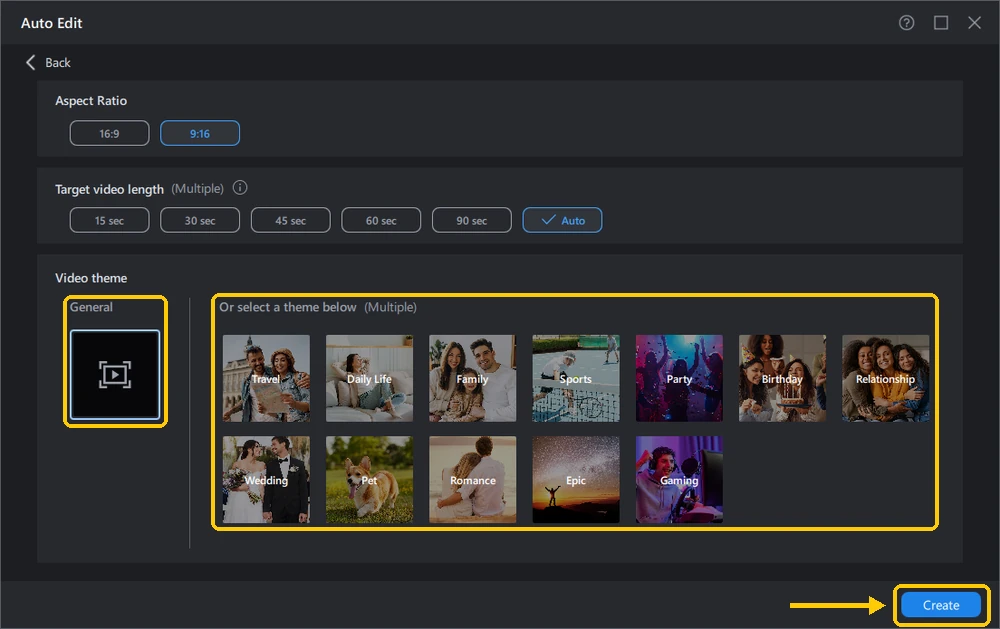Viewport: 1000px width, 629px height.
Task: Click the 'Target video length' label
Action: tap(109, 189)
